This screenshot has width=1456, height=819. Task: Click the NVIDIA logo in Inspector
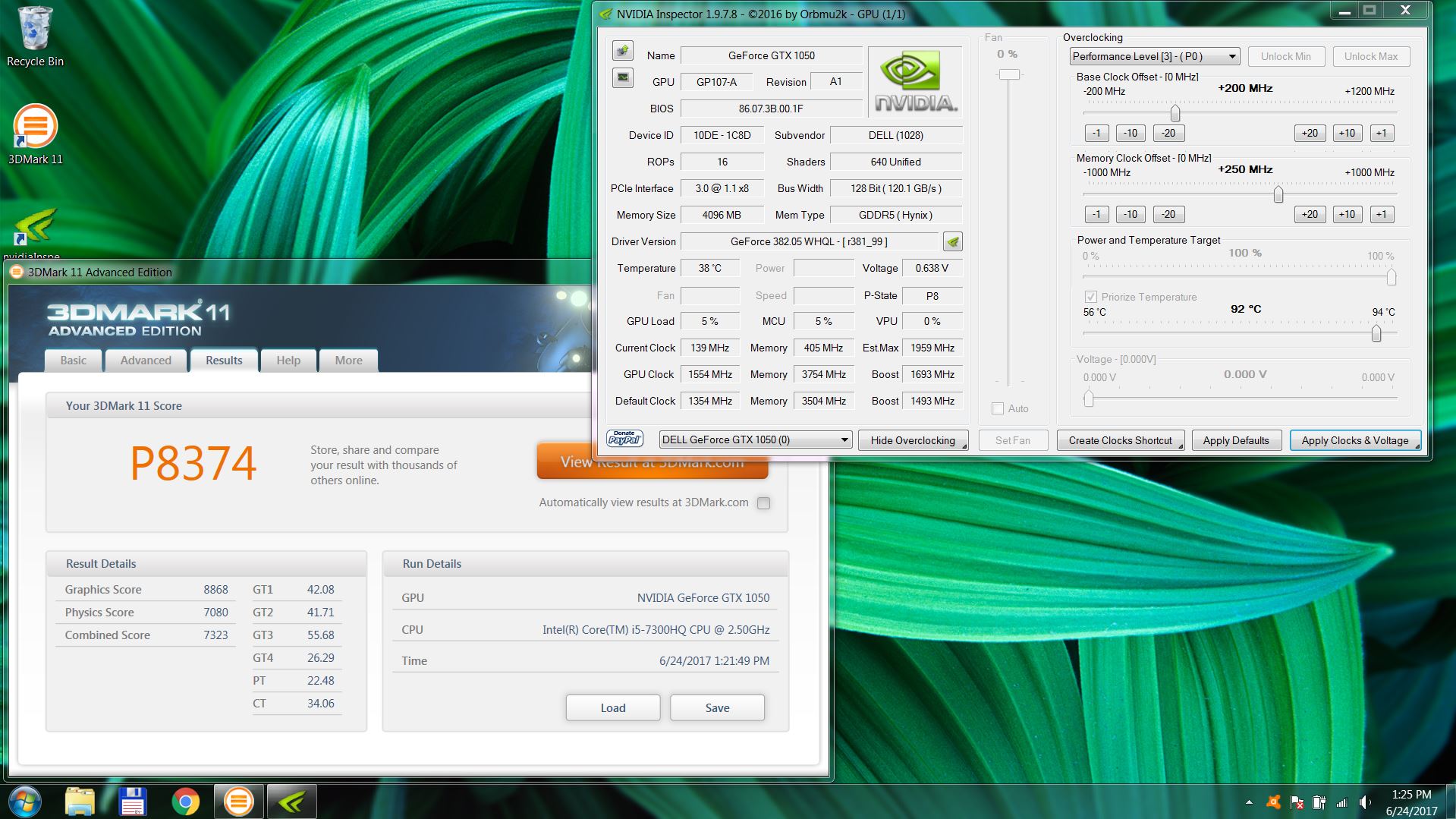tap(914, 81)
